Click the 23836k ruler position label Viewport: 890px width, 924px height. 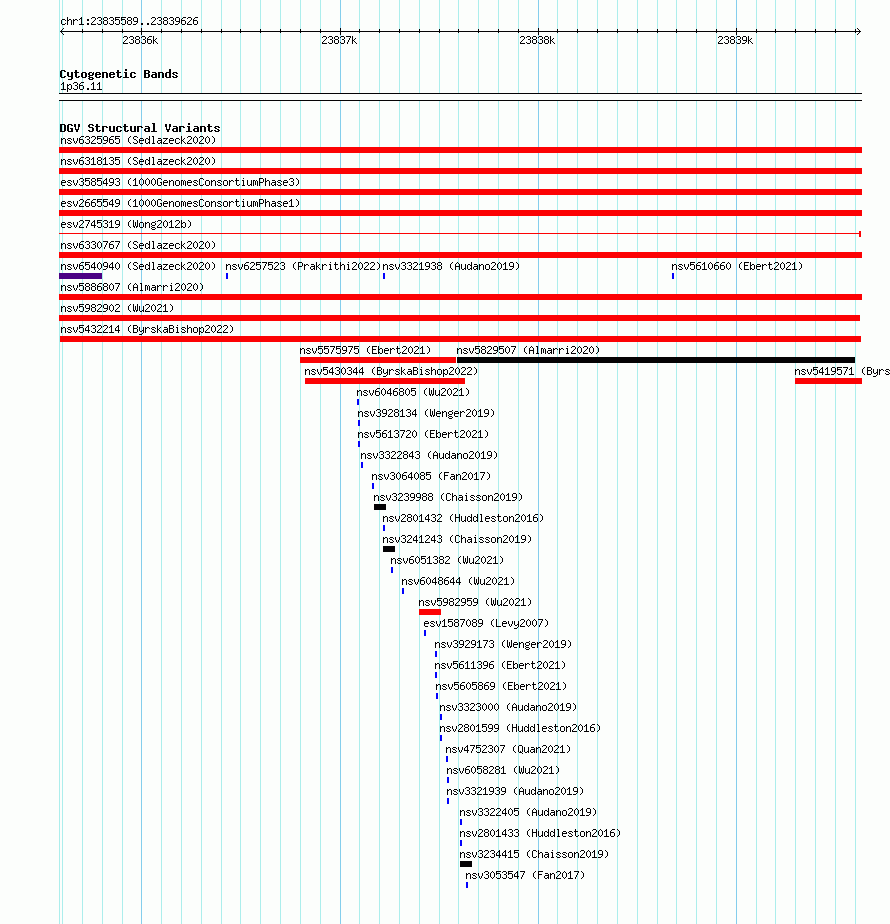pos(140,40)
